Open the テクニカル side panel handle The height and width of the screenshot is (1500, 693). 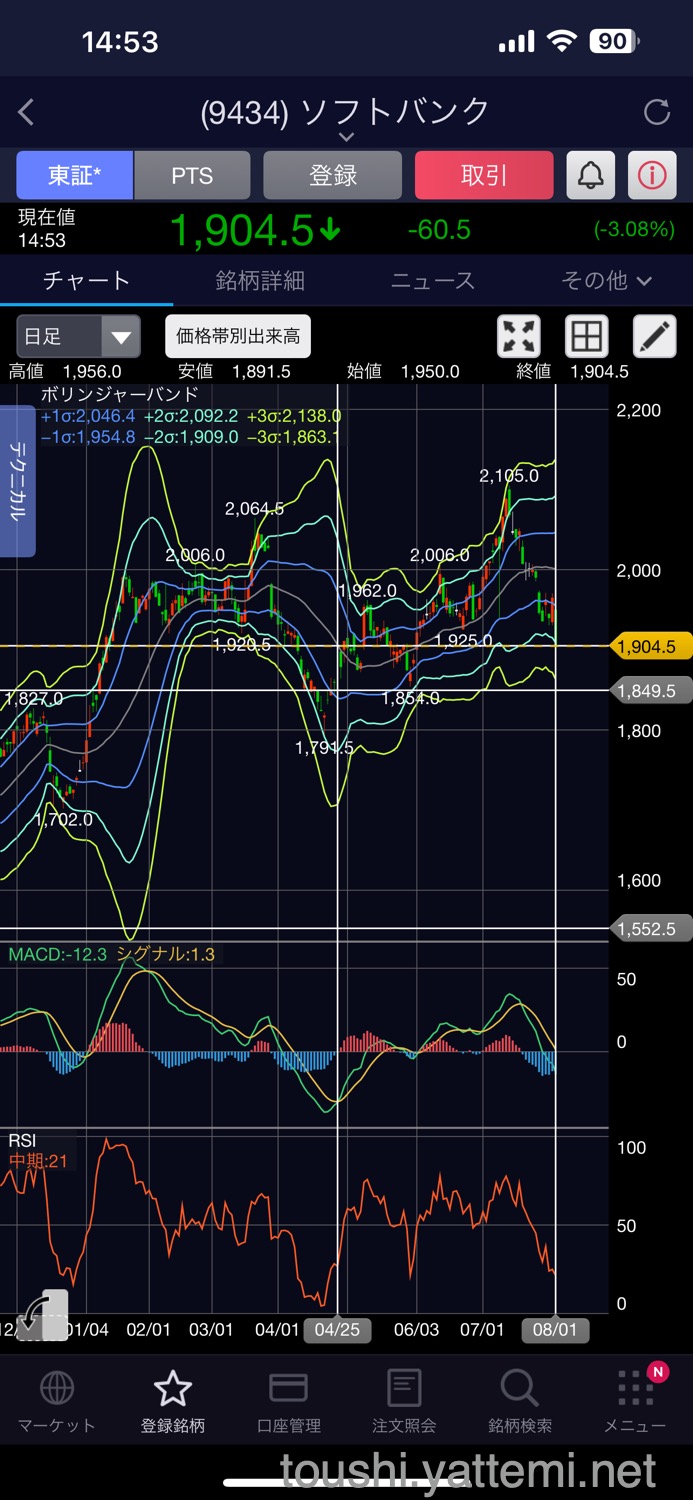18,481
